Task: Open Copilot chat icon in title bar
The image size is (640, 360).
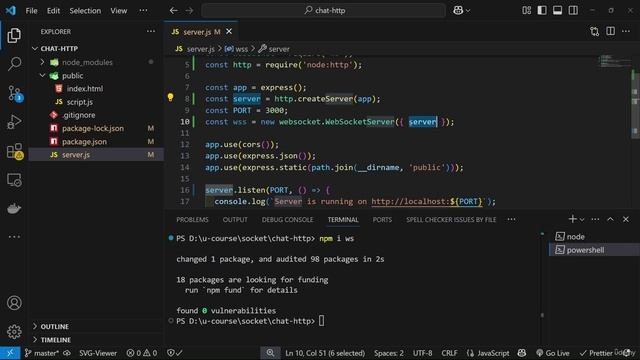Action: [x=458, y=11]
